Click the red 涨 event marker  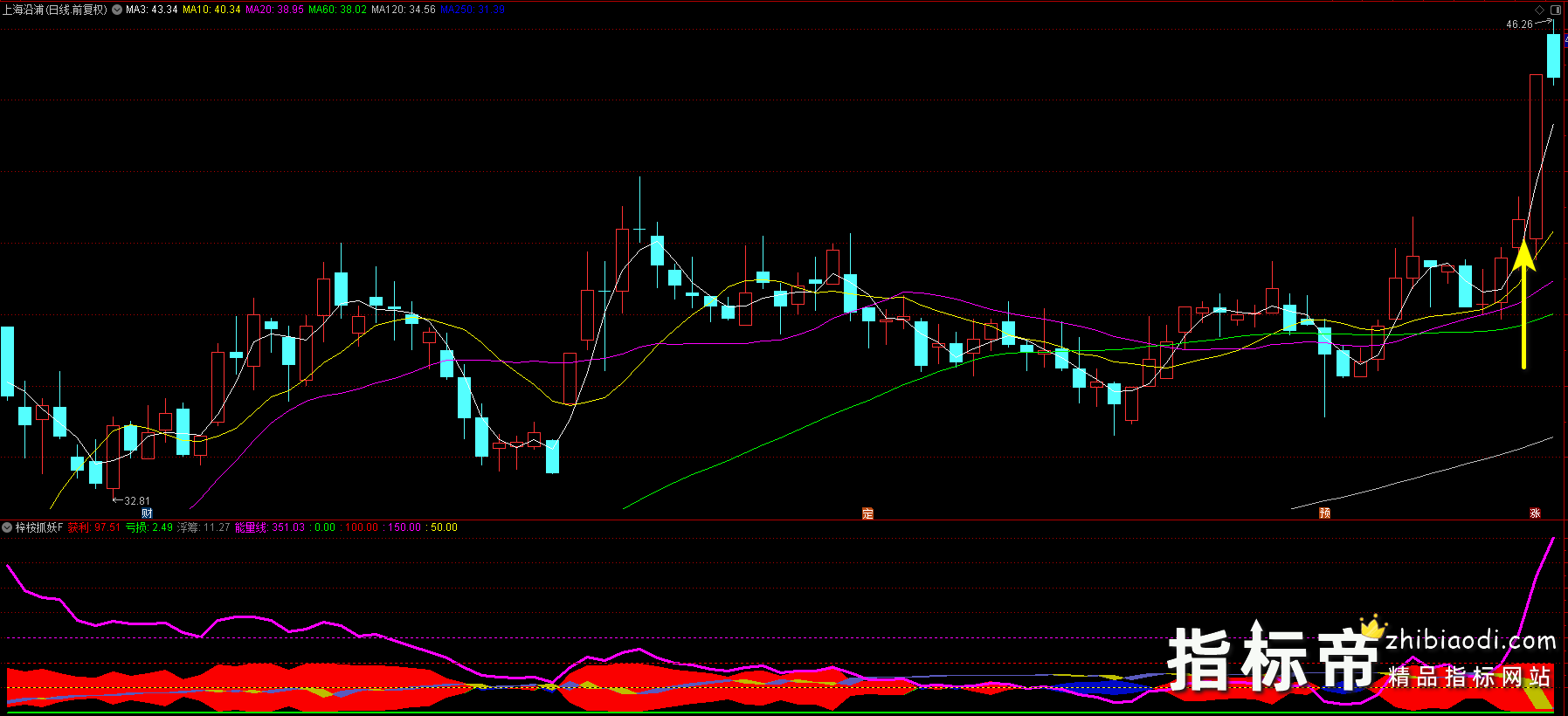(x=1535, y=513)
